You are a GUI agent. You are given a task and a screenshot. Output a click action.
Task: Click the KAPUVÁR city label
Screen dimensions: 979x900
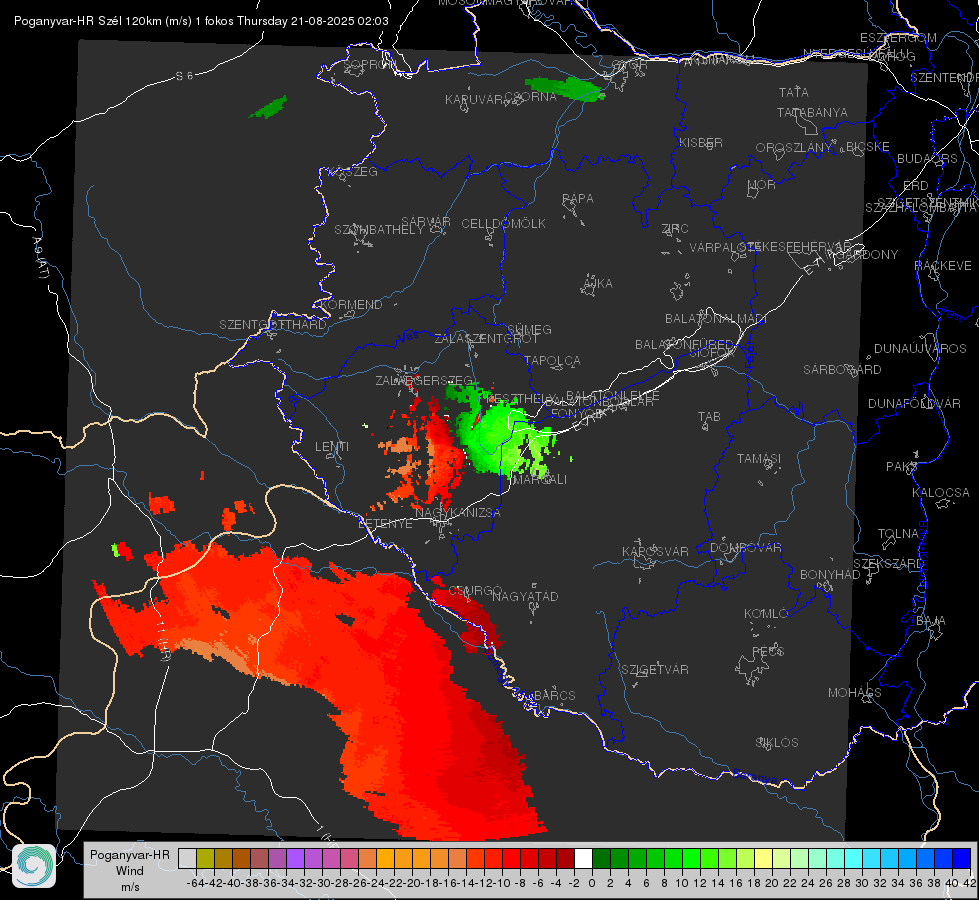pyautogui.click(x=474, y=100)
